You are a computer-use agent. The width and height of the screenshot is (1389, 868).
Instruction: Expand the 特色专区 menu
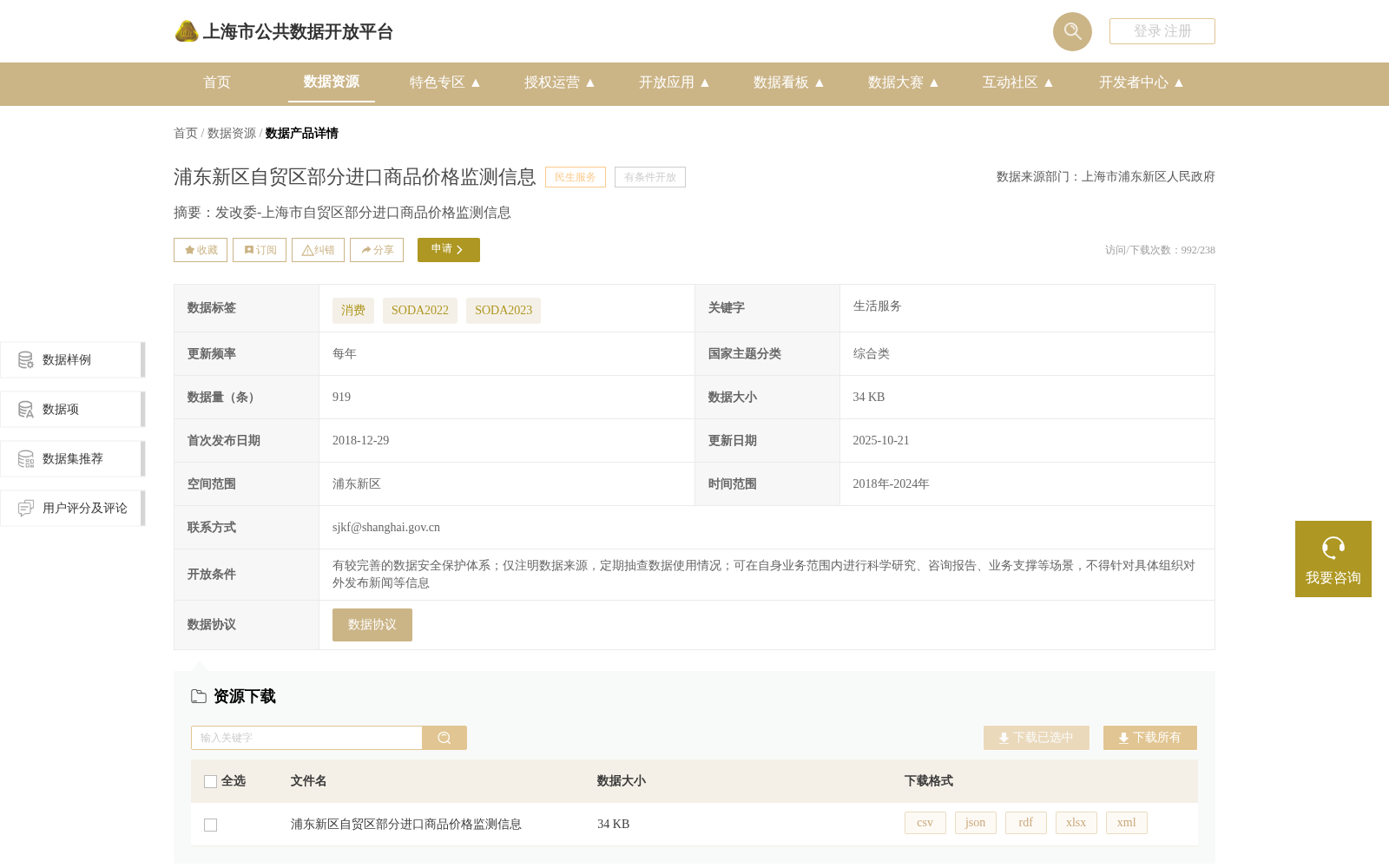click(445, 82)
